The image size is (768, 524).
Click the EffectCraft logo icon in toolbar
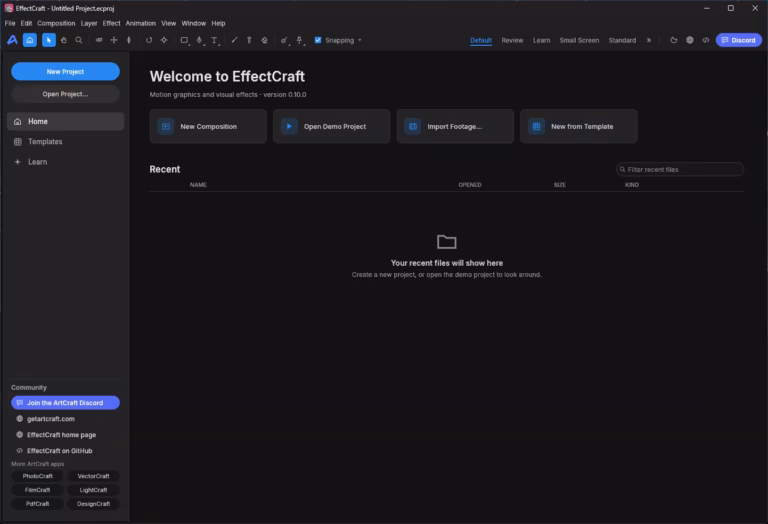click(12, 40)
